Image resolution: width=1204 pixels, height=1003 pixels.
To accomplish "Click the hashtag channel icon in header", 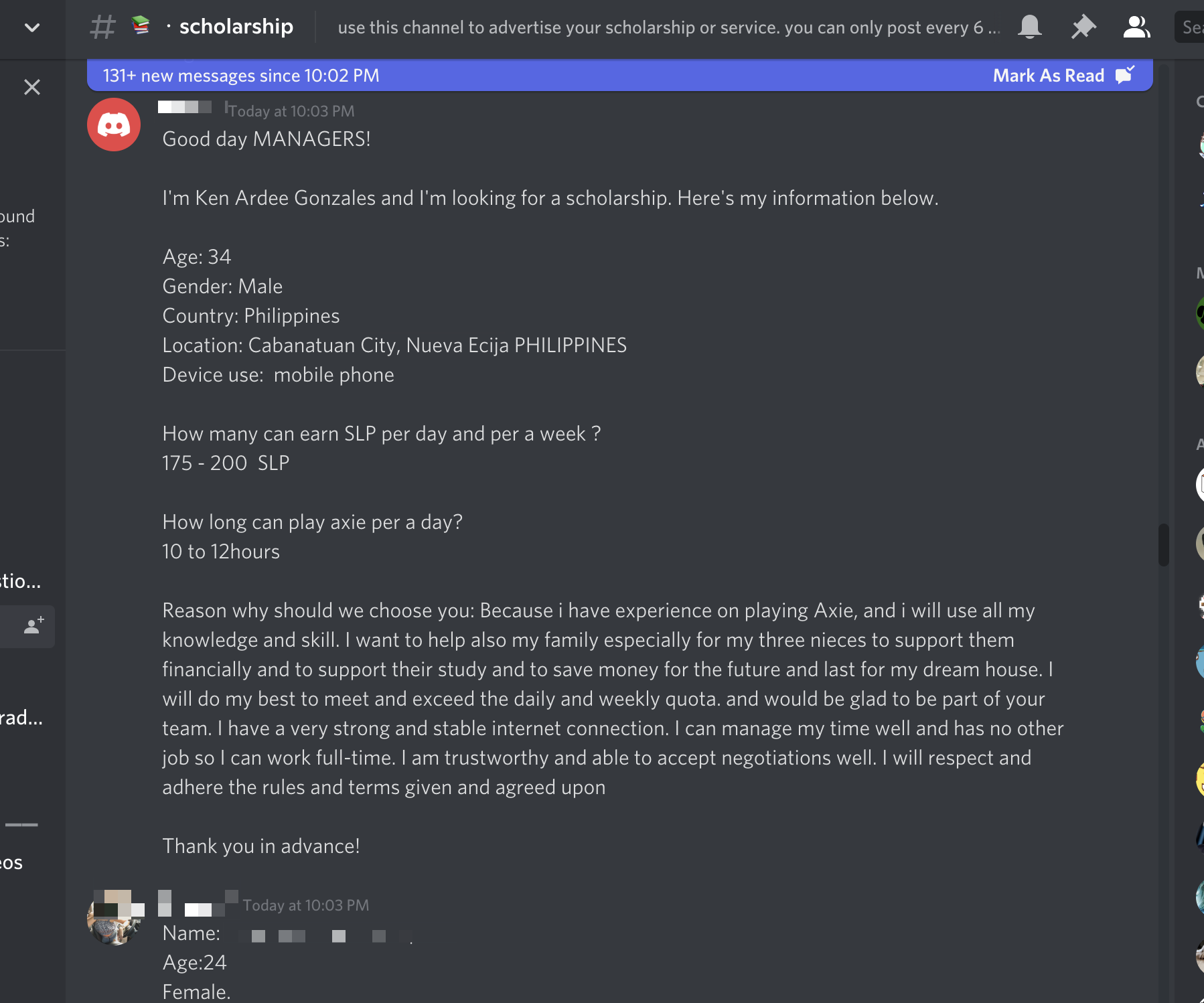I will click(x=102, y=27).
